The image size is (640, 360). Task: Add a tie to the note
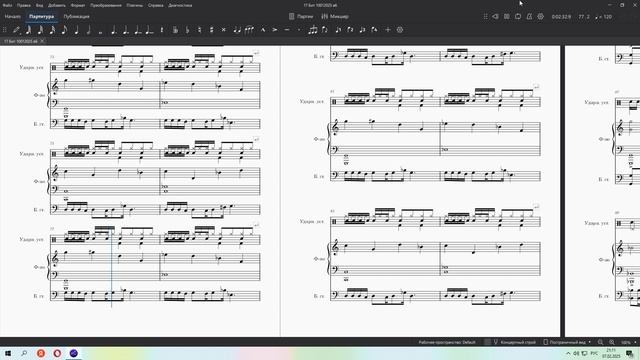237,30
